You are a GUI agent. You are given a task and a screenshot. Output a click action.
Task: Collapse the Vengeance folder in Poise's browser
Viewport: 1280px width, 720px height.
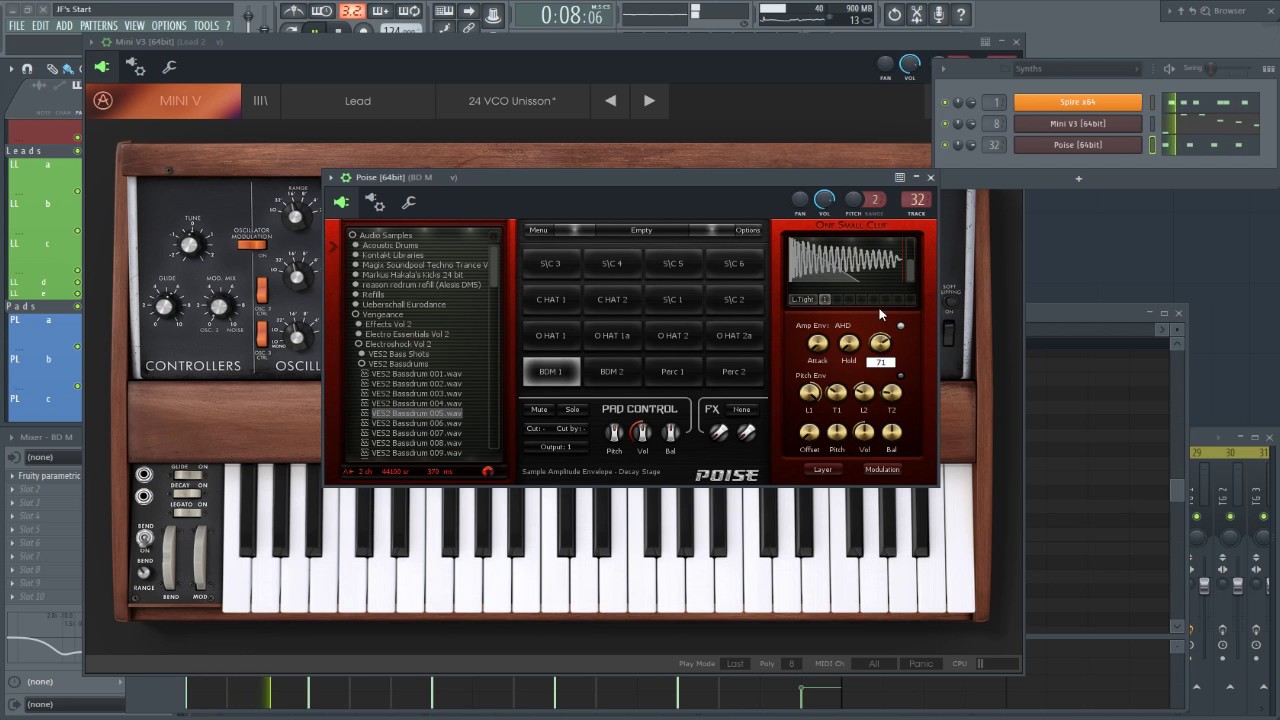click(355, 314)
